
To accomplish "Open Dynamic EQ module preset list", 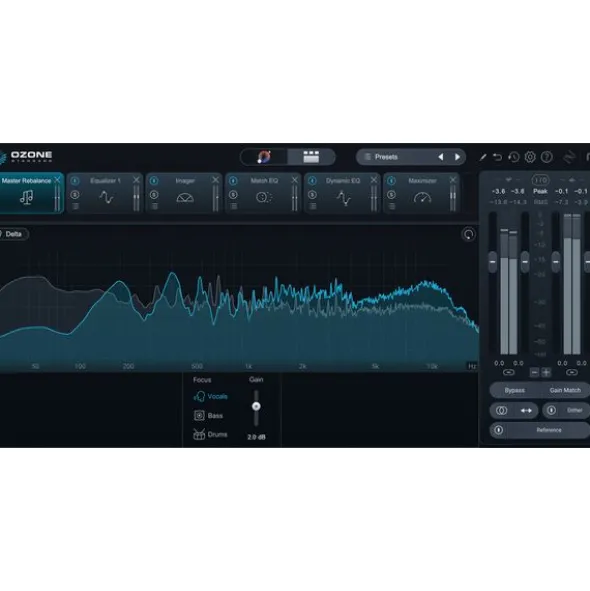I will tap(313, 206).
